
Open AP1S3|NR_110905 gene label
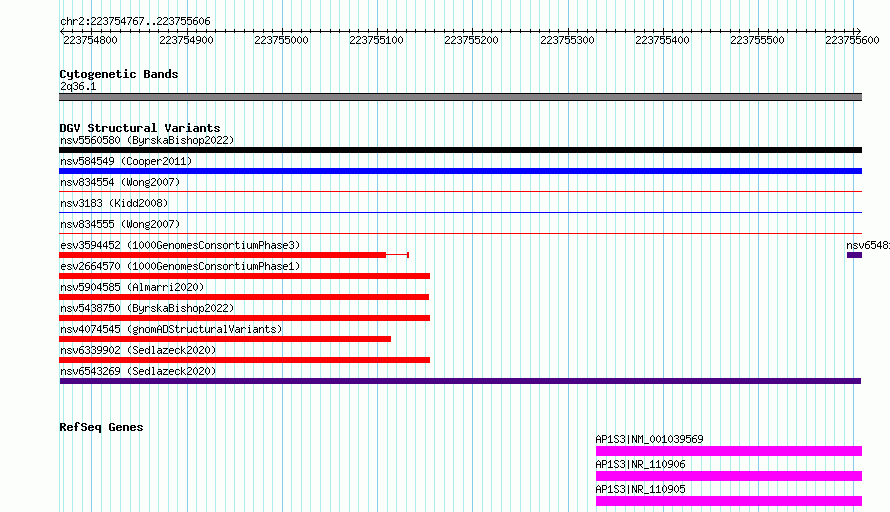click(x=640, y=489)
